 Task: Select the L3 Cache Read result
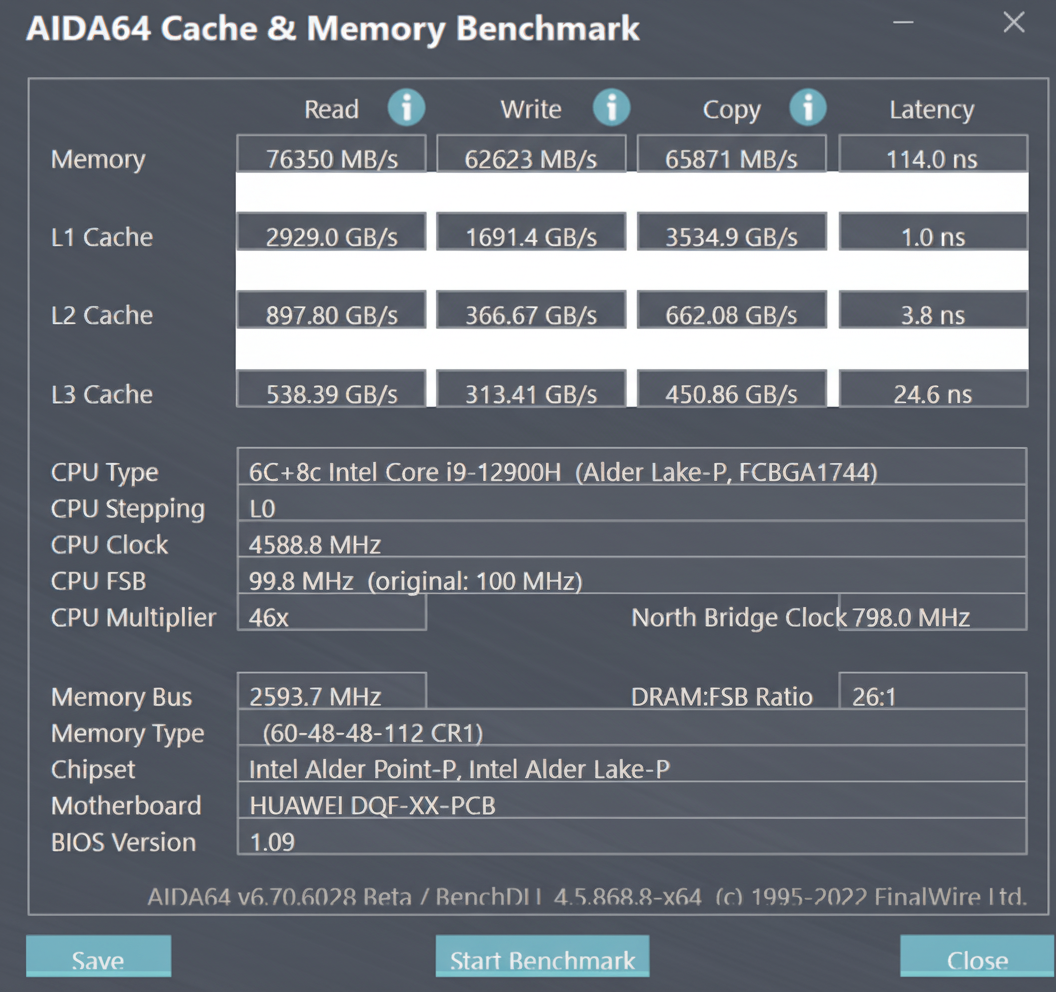[x=331, y=392]
